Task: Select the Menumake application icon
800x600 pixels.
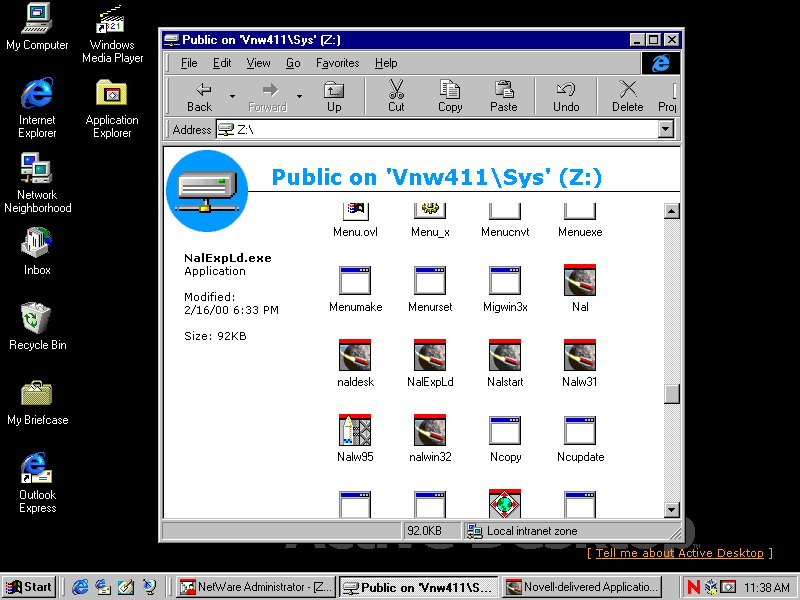Action: click(x=355, y=280)
